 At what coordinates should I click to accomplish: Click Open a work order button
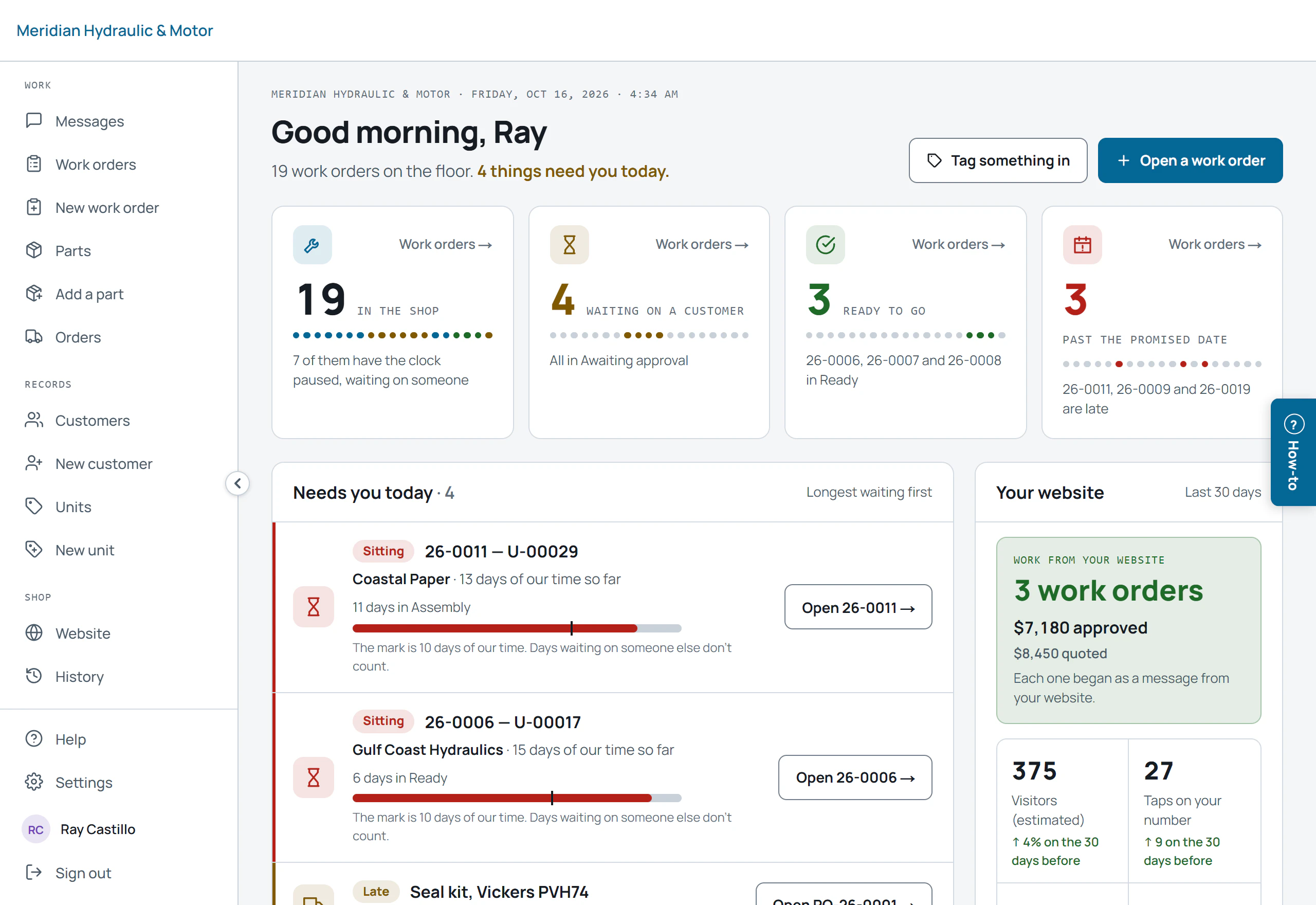tap(1190, 160)
